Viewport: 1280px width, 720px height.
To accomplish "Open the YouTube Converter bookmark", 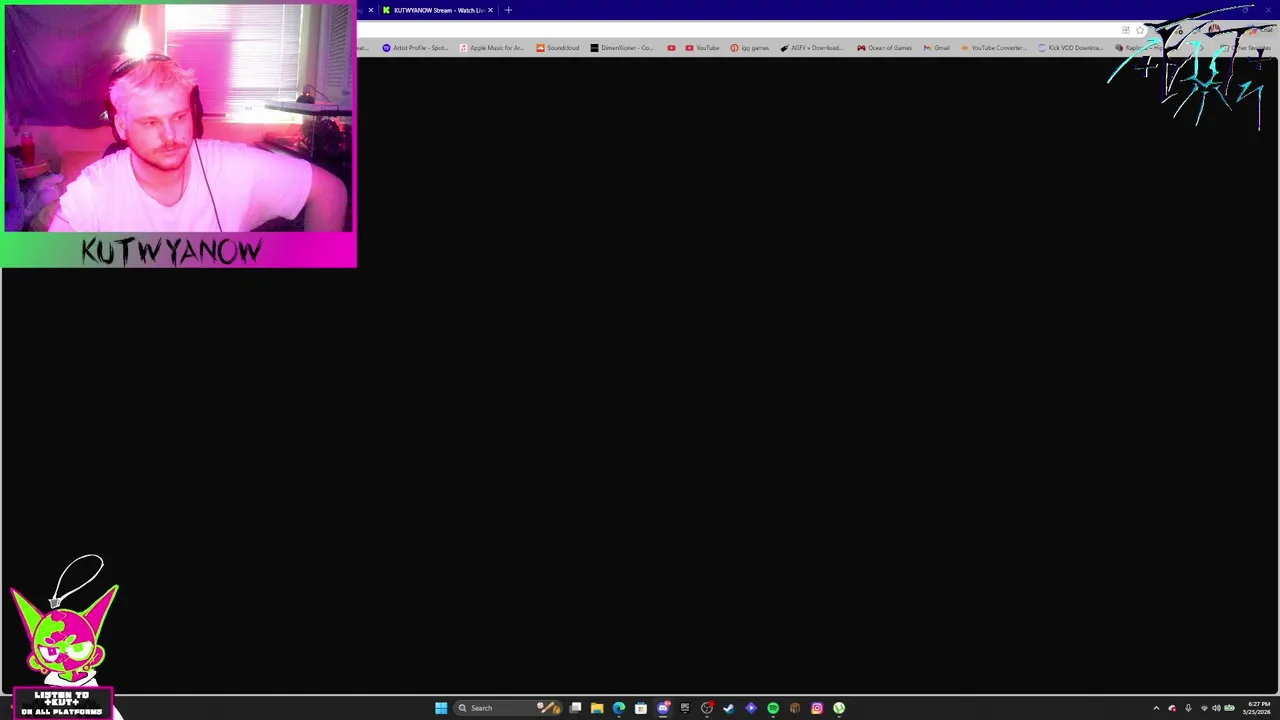I will click(994, 48).
